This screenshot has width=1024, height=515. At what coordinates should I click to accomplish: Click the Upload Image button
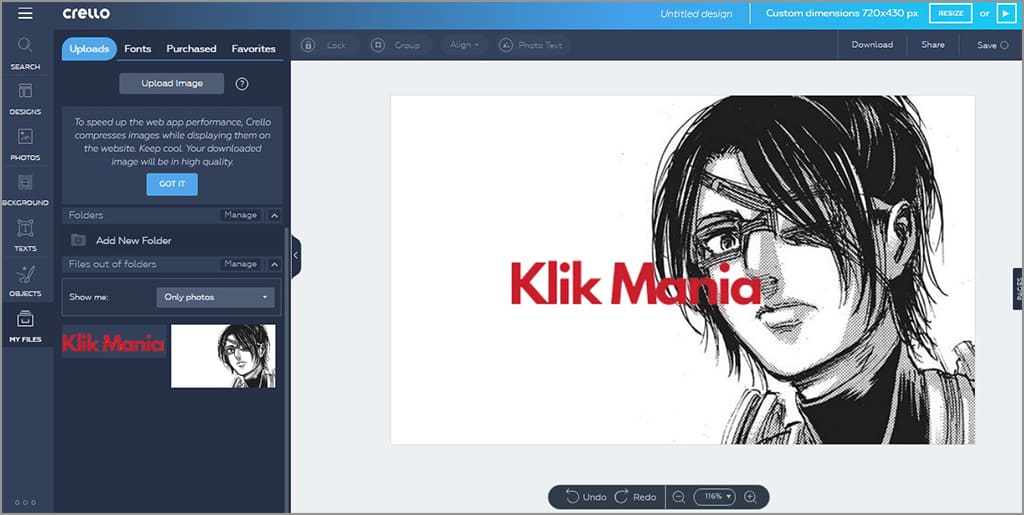click(x=172, y=84)
